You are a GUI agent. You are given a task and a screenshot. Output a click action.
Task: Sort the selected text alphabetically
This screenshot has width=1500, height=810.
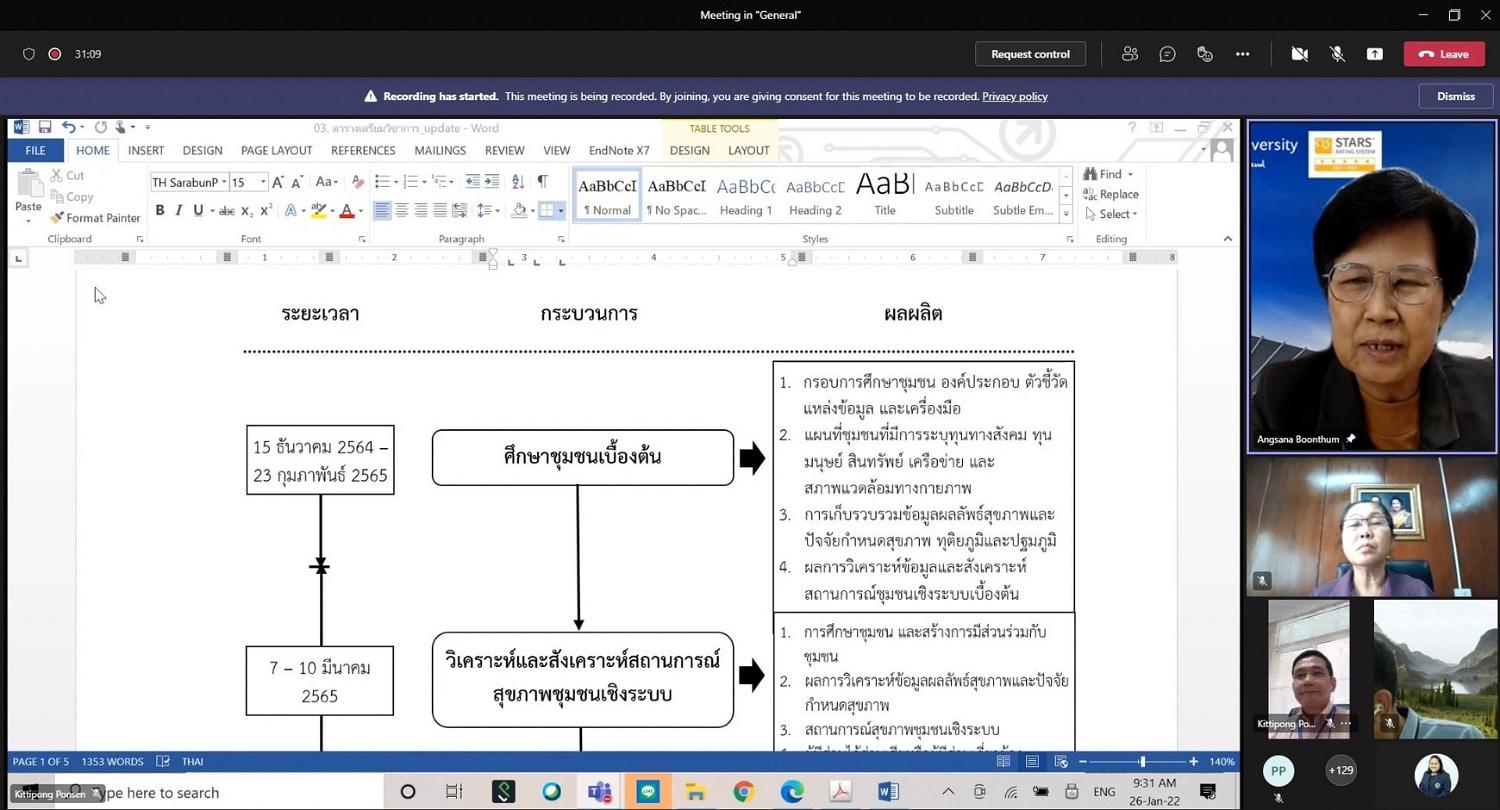(x=518, y=182)
